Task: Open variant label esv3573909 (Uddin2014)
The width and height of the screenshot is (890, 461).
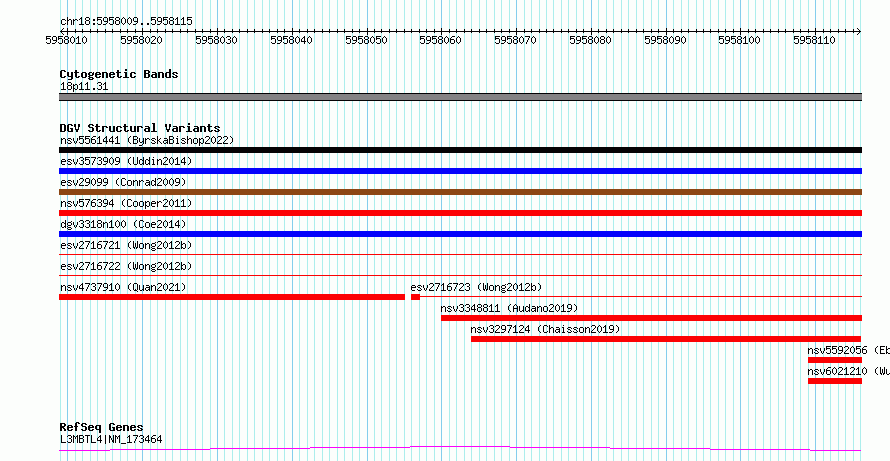Action: pyautogui.click(x=126, y=161)
